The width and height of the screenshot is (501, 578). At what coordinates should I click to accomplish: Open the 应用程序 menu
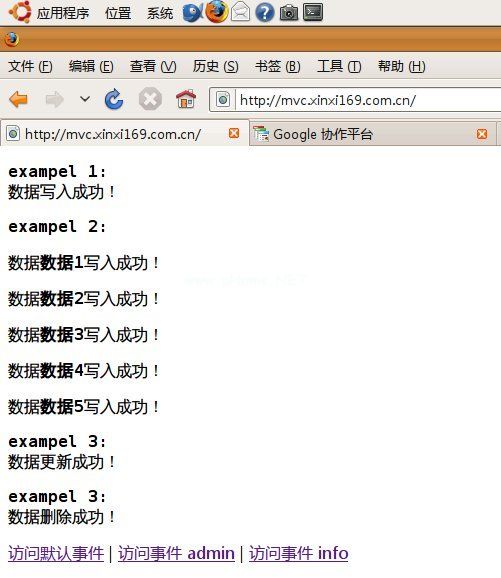pos(63,13)
